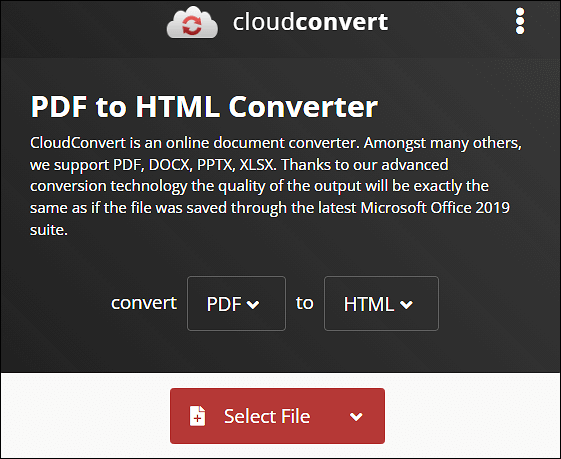Open the HTML target format dropdown
Viewport: 561px width, 459px height.
[381, 303]
